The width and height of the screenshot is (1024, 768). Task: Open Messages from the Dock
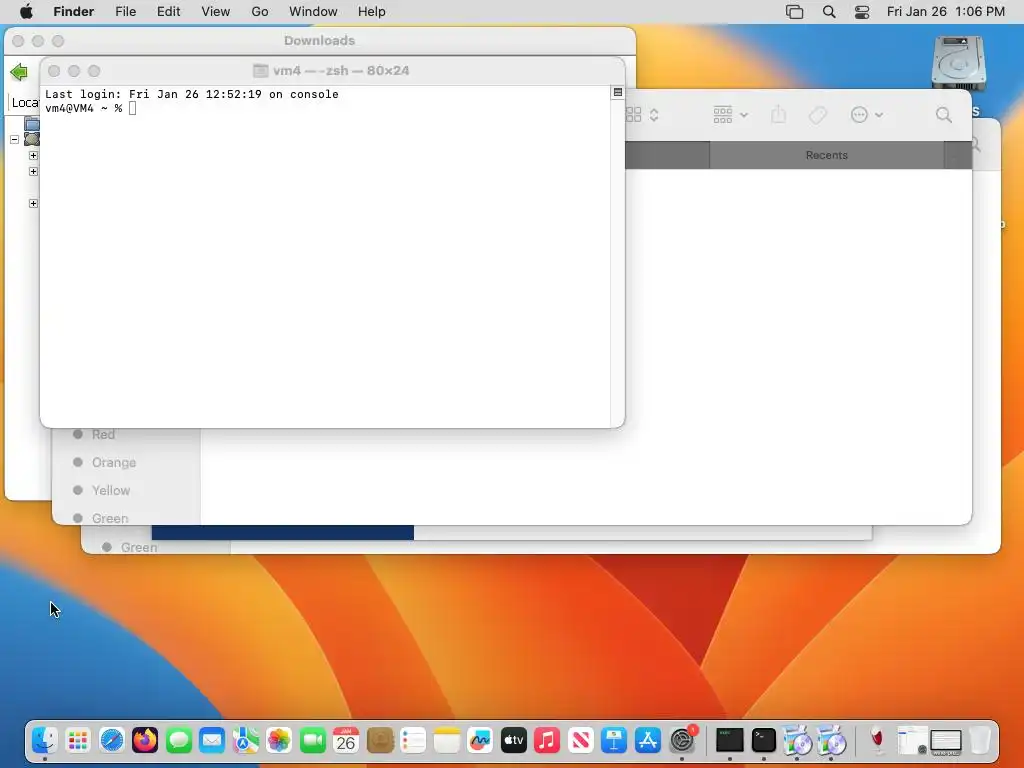point(178,741)
